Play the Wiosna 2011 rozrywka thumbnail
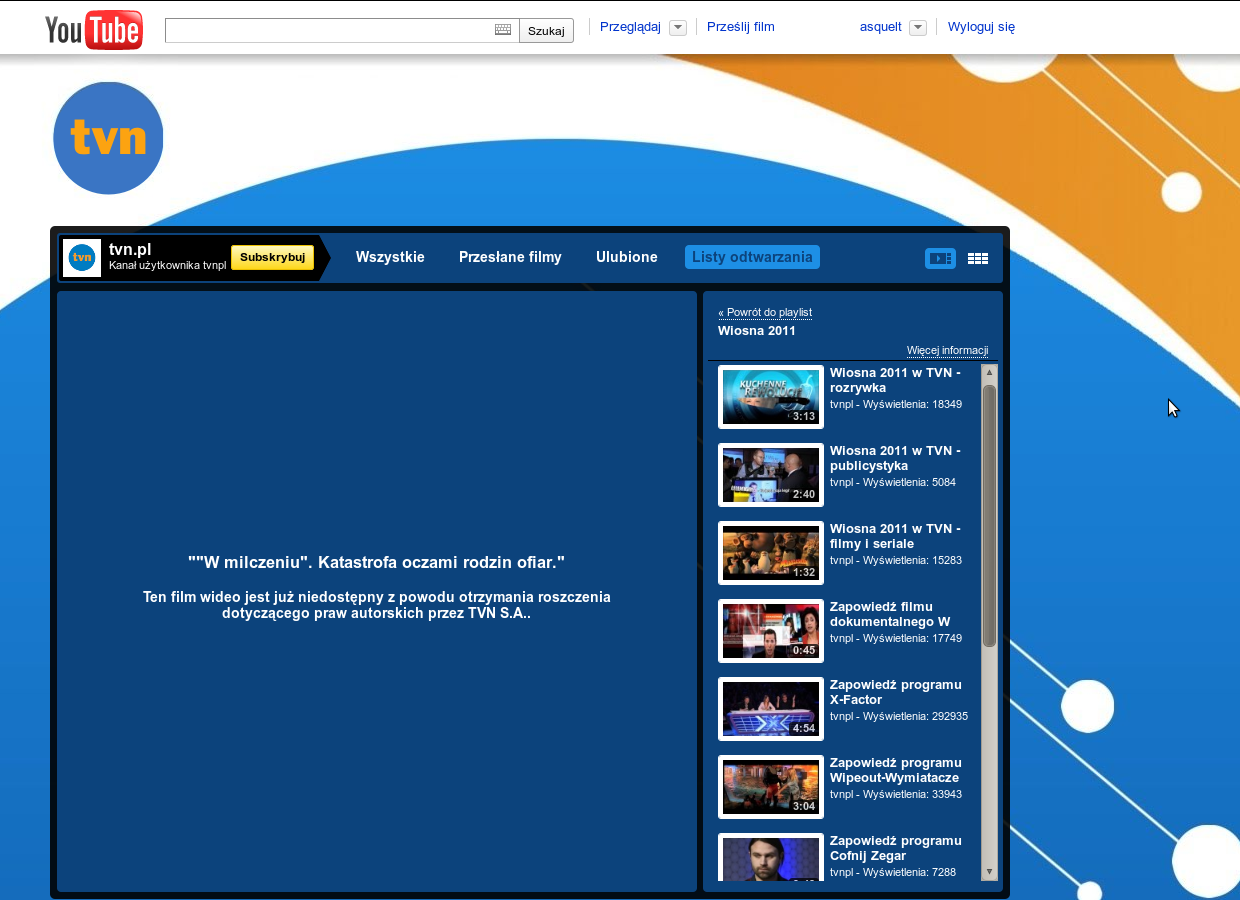Image resolution: width=1240 pixels, height=900 pixels. click(x=771, y=397)
